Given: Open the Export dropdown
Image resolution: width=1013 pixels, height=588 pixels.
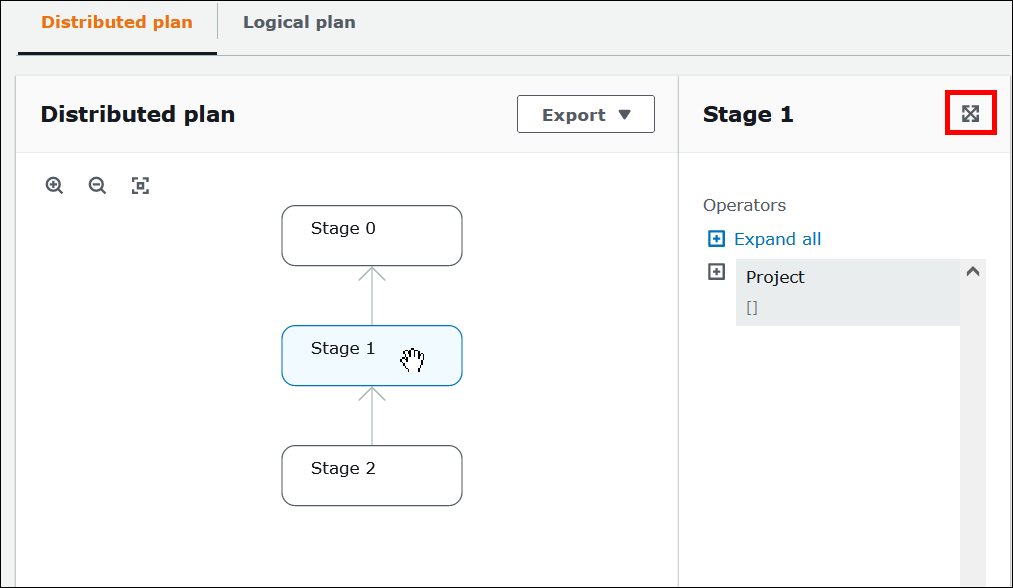Looking at the screenshot, I should click(x=585, y=114).
